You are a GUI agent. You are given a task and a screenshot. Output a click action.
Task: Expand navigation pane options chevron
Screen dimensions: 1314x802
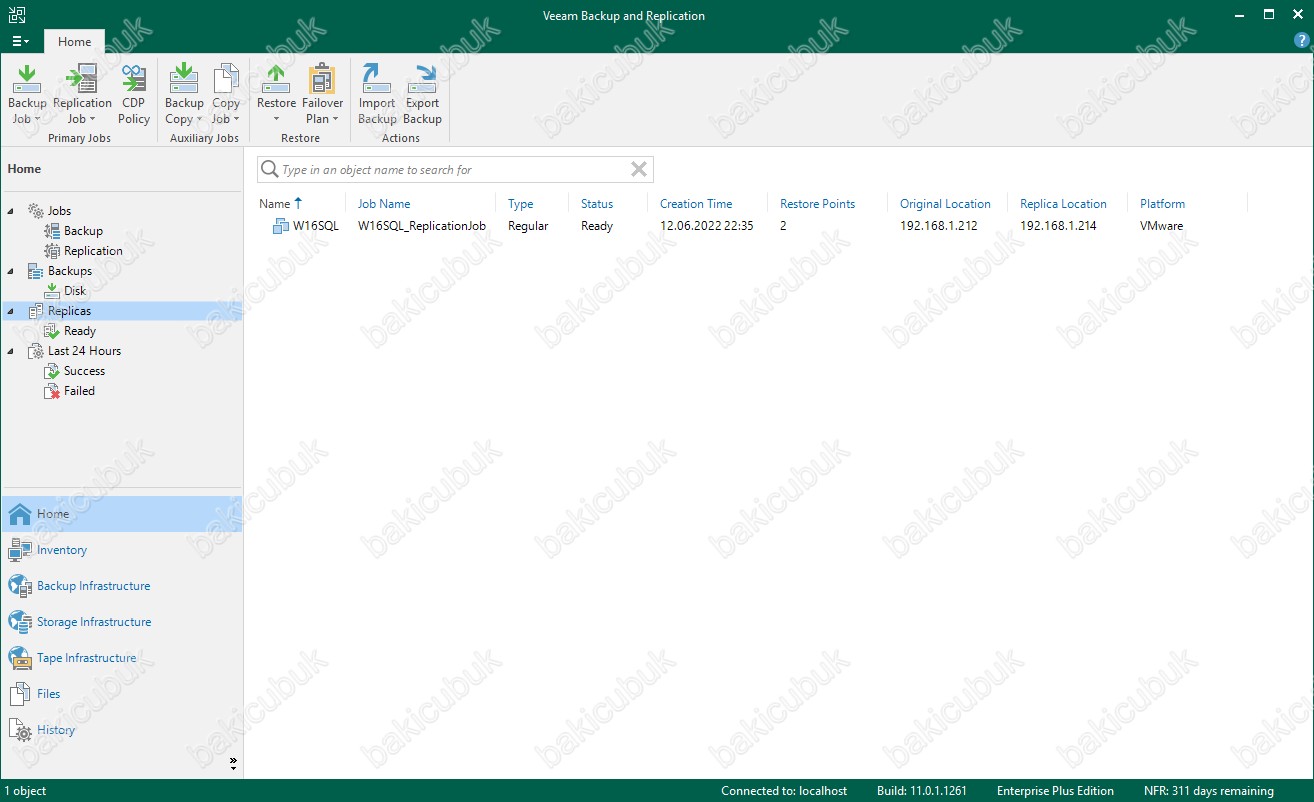233,763
